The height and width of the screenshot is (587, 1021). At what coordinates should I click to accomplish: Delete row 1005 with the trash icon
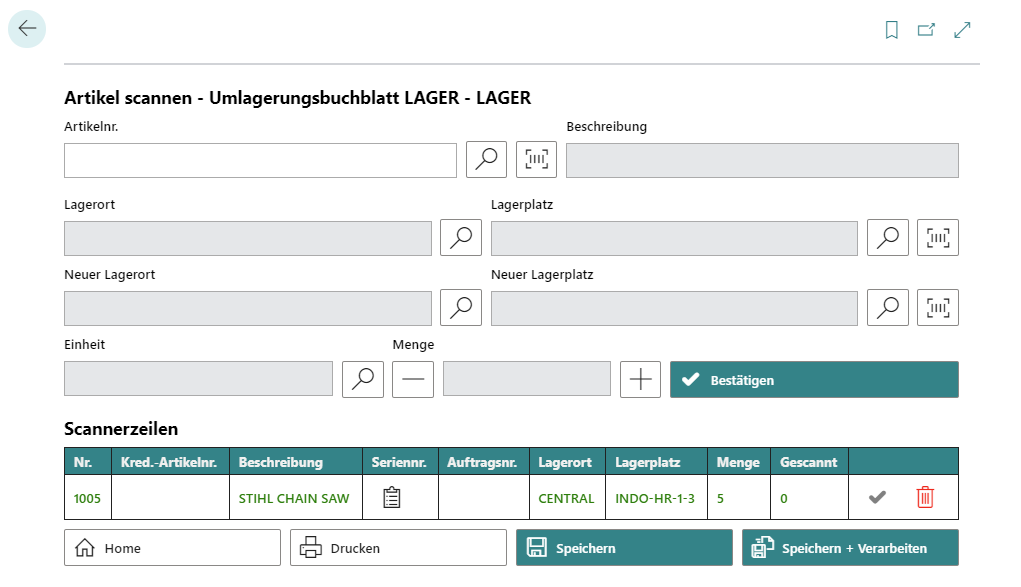pyautogui.click(x=925, y=498)
